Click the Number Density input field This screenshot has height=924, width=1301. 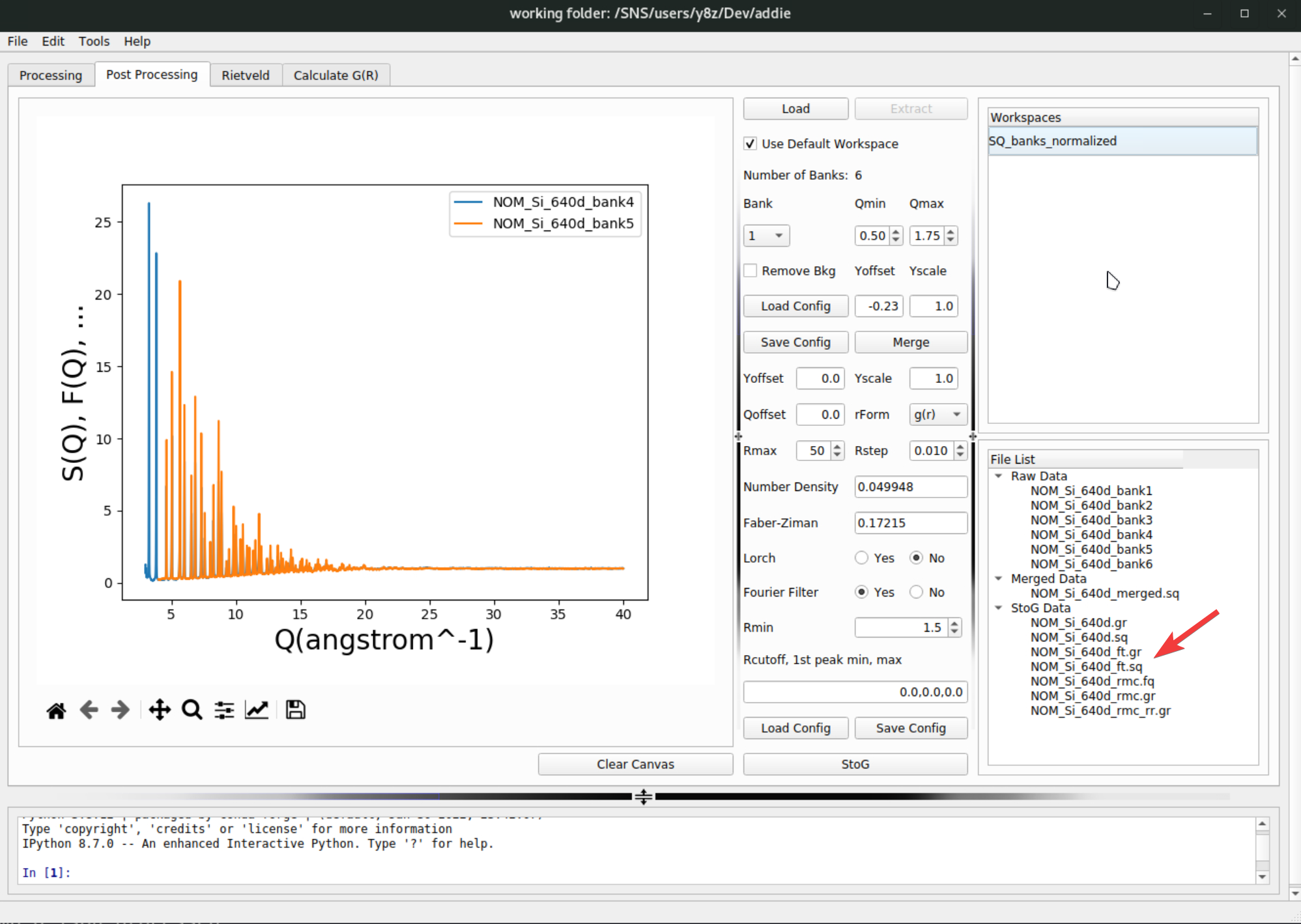(x=910, y=487)
